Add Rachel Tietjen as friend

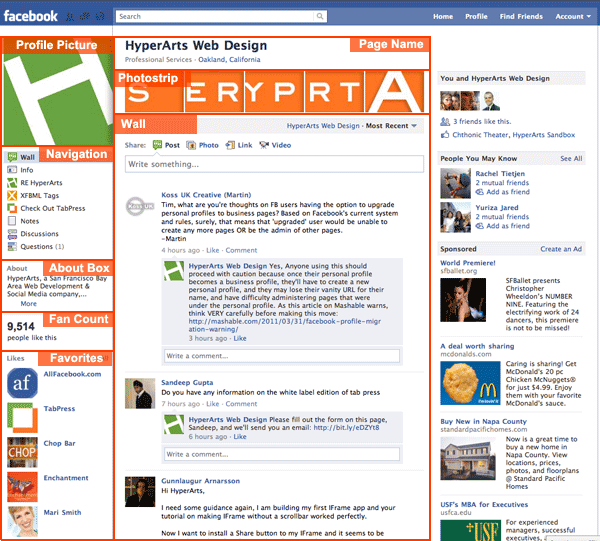pos(502,192)
